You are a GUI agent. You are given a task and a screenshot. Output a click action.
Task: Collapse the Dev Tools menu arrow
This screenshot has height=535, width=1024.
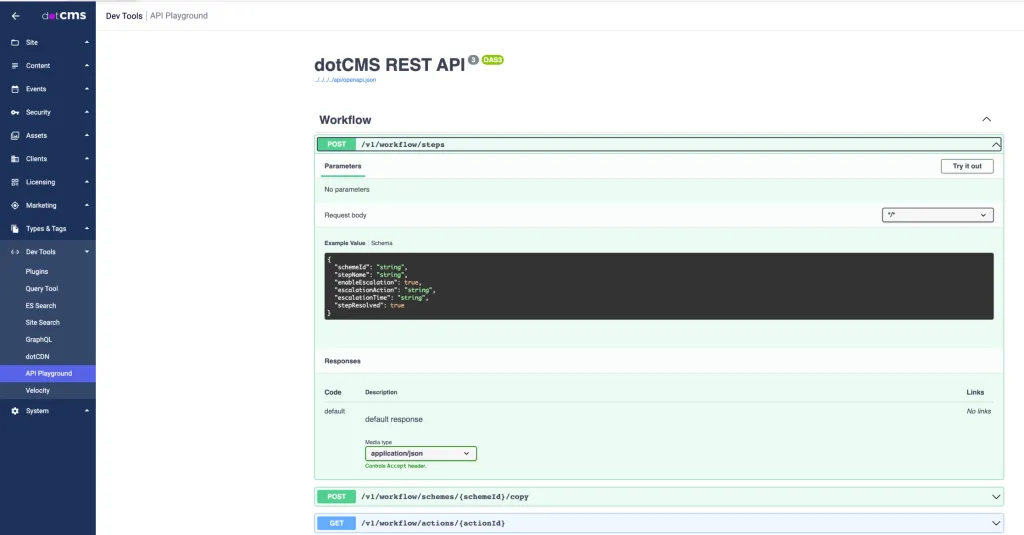pyautogui.click(x=87, y=252)
